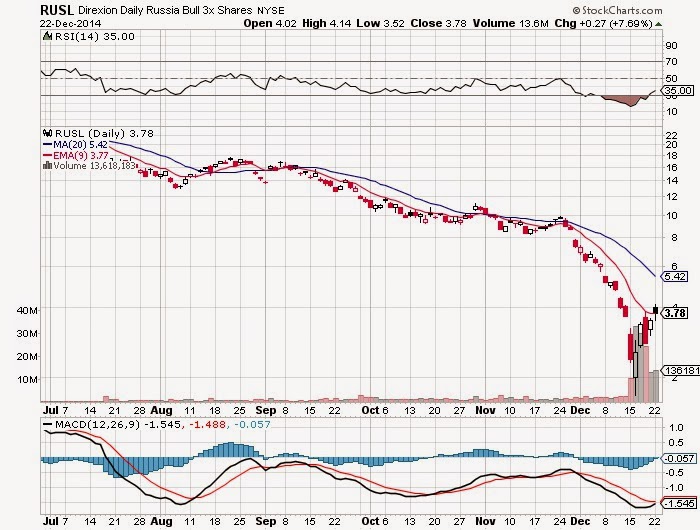Click the Volume 13.6M header value
The image size is (700, 530).
point(510,24)
